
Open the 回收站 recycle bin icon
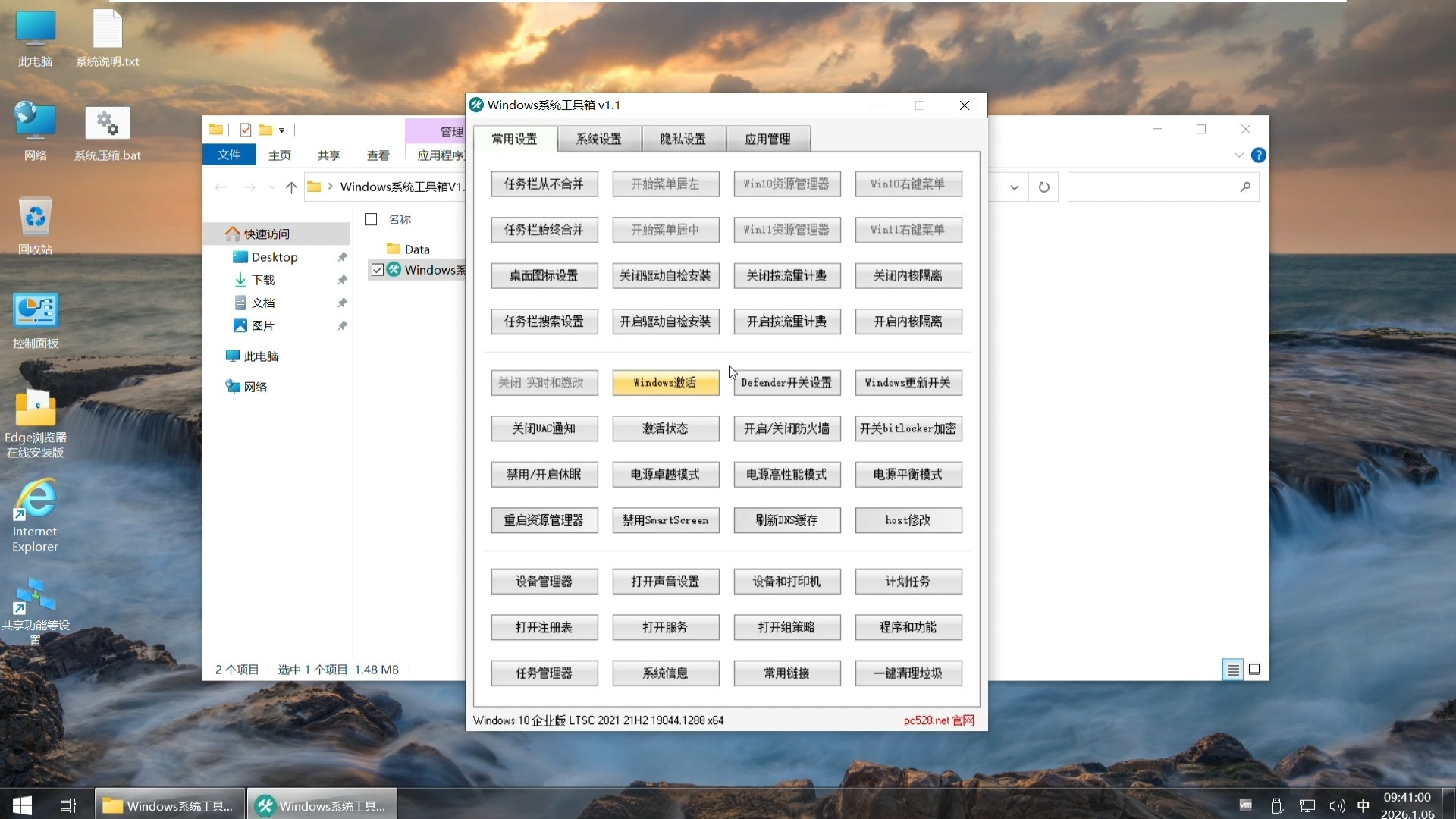[36, 226]
